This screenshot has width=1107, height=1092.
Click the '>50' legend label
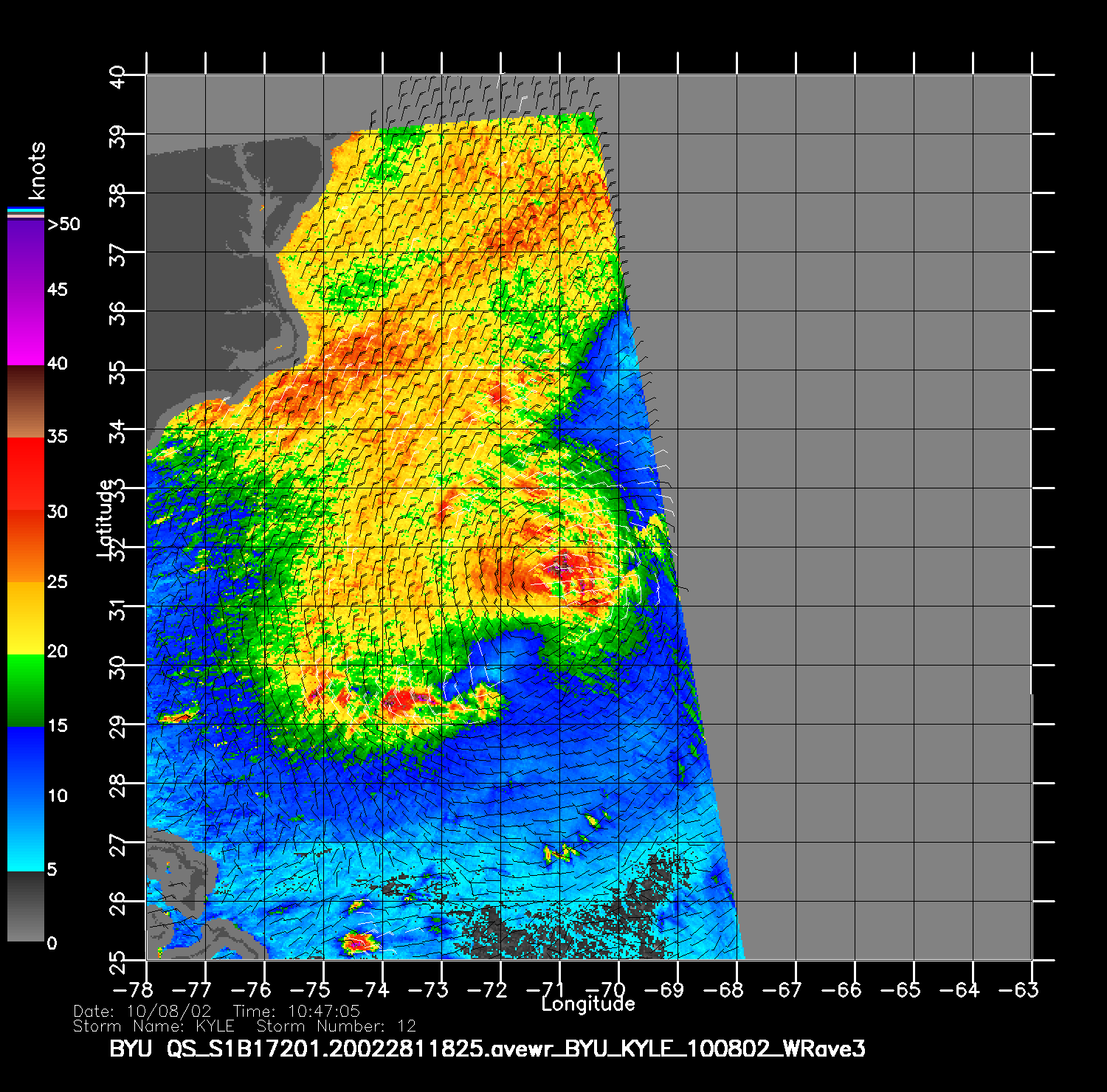63,224
